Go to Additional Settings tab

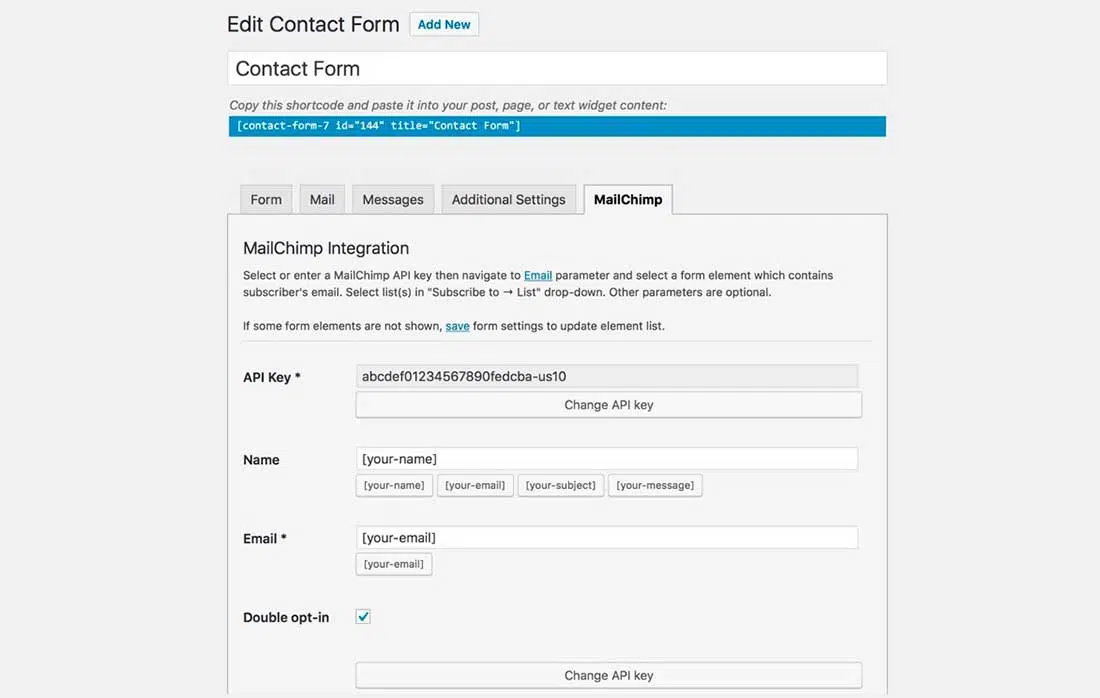click(509, 199)
